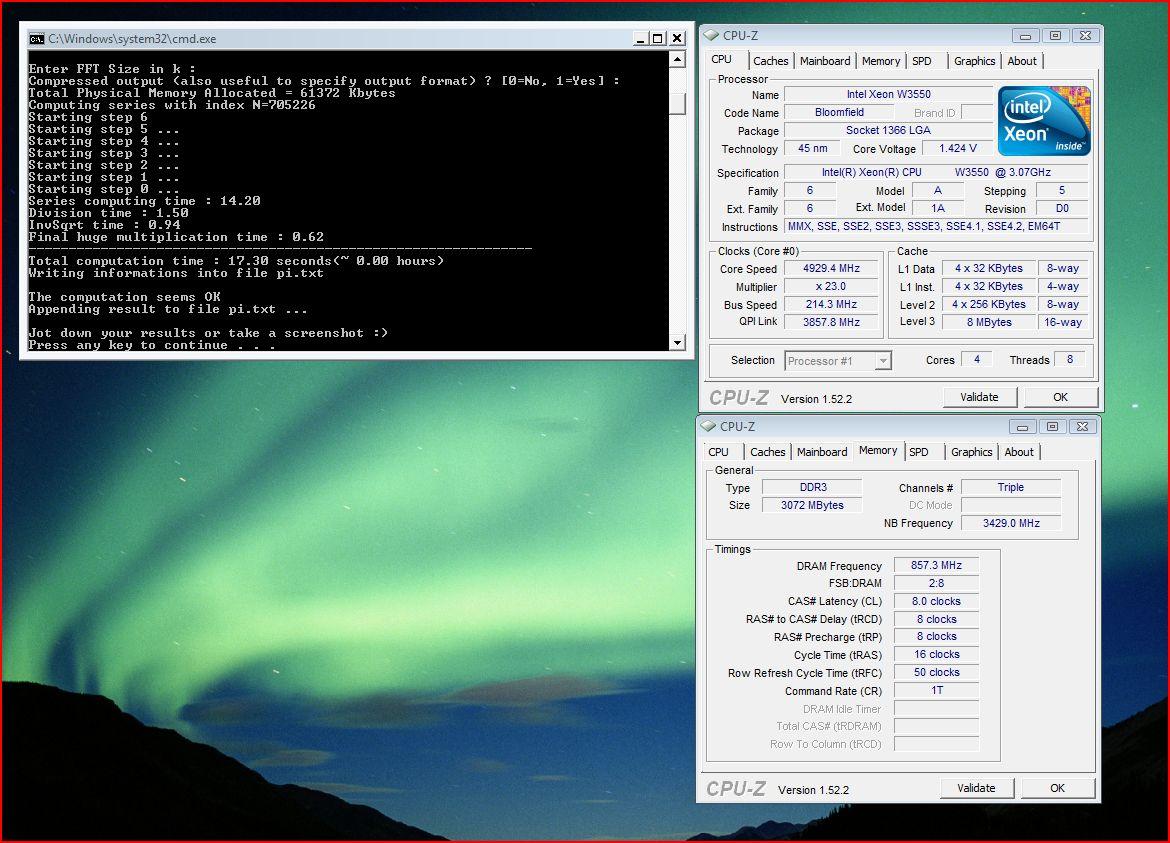
Task: Click the instructions list MMX, SSE field
Action: pyautogui.click(x=936, y=226)
